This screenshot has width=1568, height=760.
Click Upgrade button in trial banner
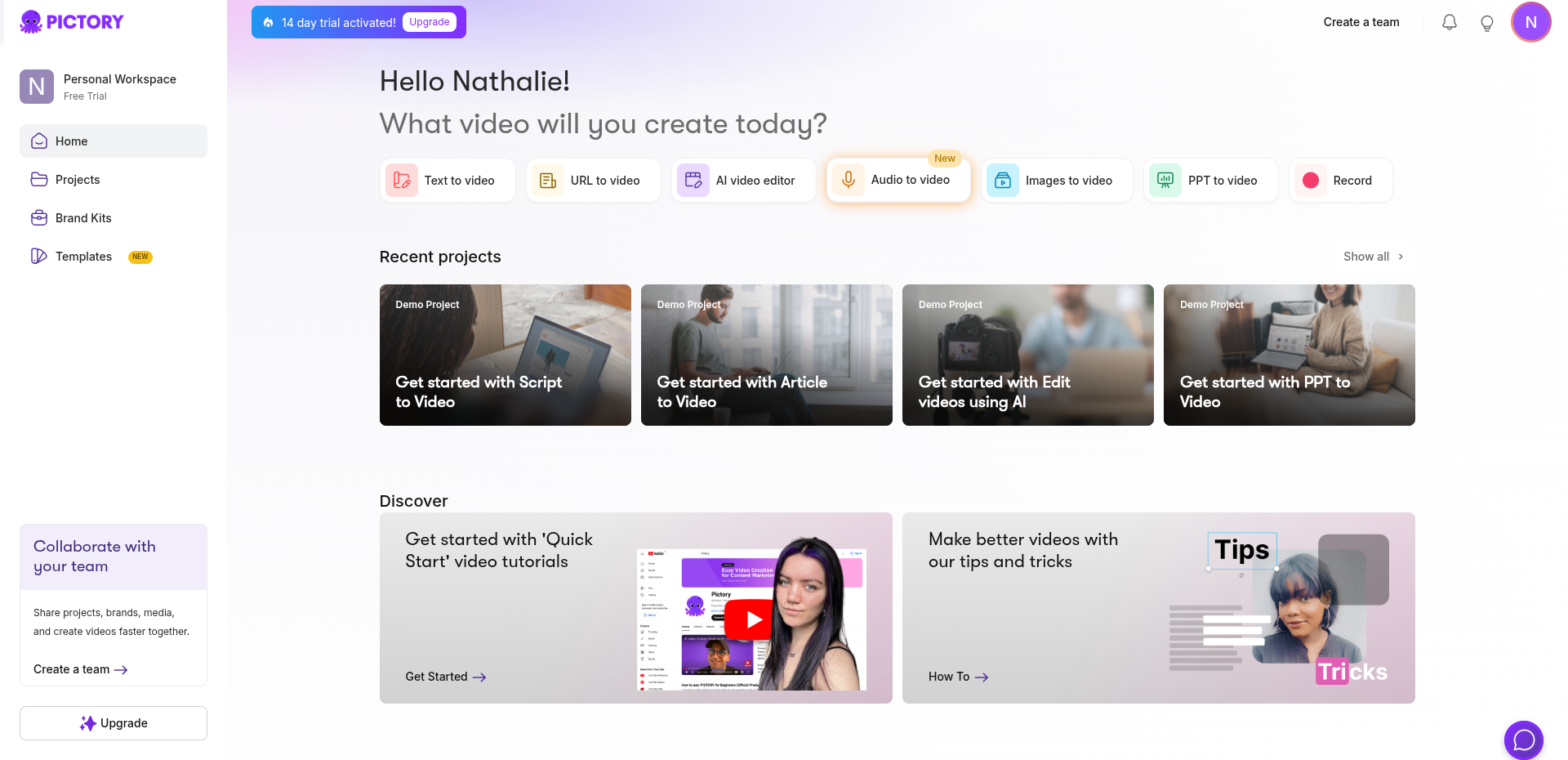[429, 22]
